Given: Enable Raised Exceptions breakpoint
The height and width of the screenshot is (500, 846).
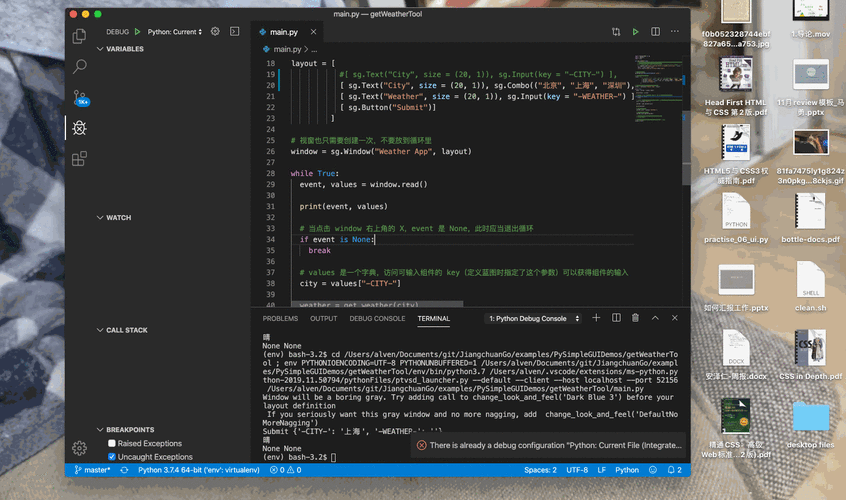Looking at the screenshot, I should pyautogui.click(x=112, y=443).
